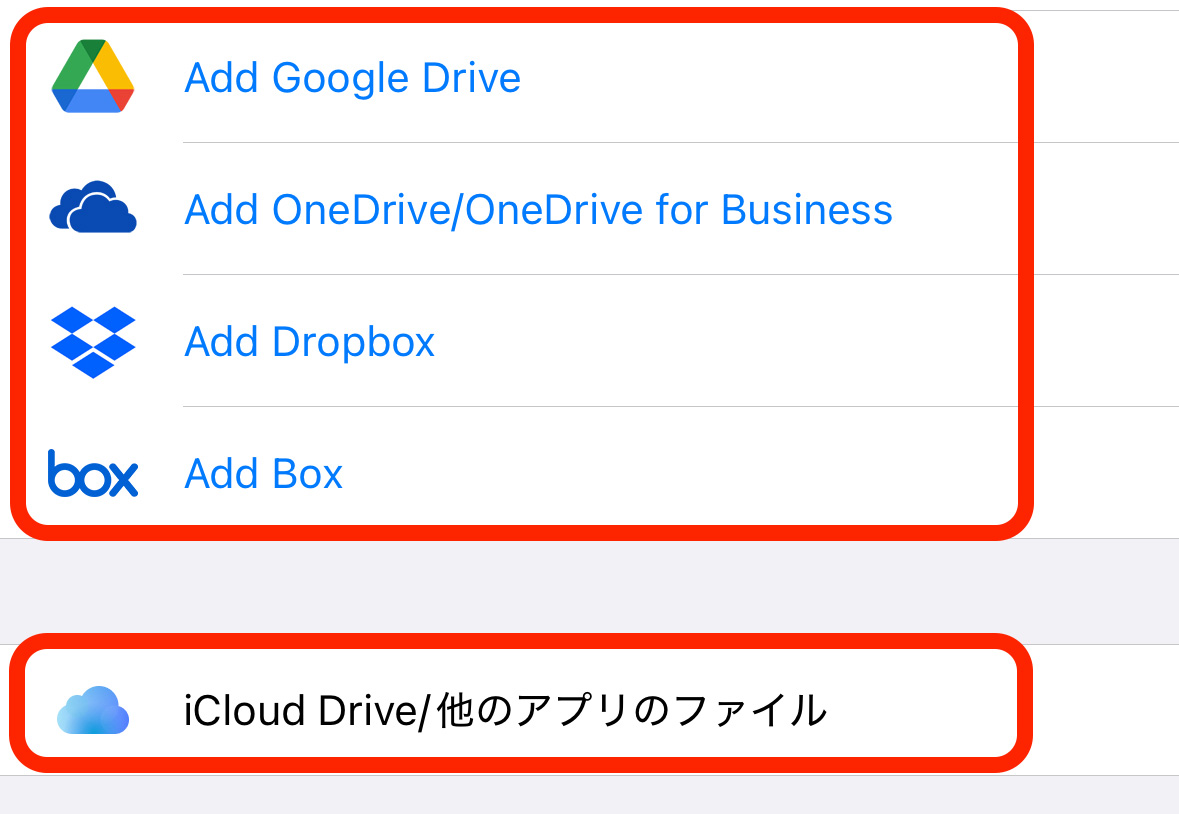Click the Dropbox open-box logo icon
1179x814 pixels.
click(x=93, y=342)
